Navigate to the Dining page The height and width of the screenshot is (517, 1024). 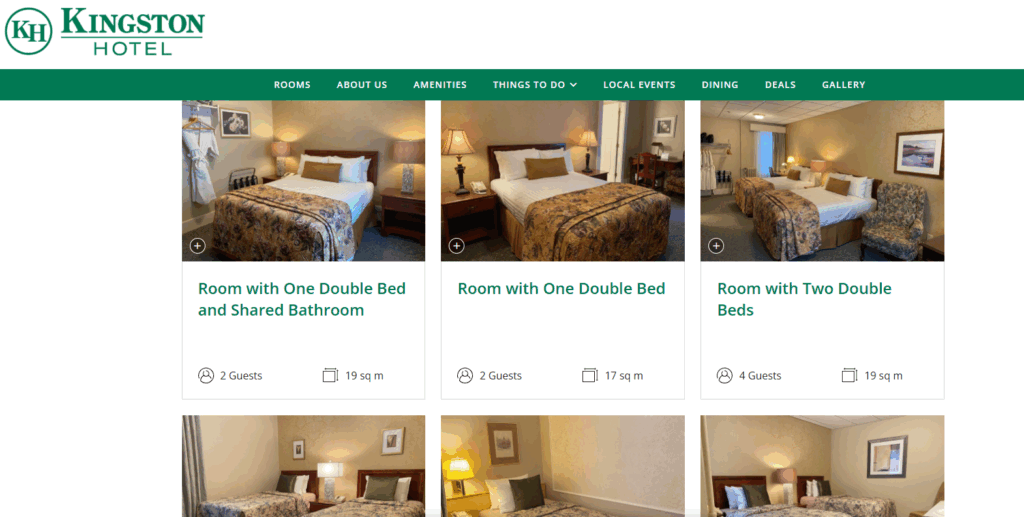720,85
